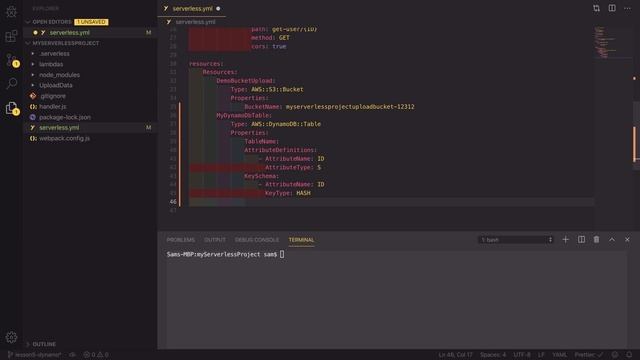Open serverless.yml under Open Editors
The height and width of the screenshot is (360, 640).
coord(70,32)
